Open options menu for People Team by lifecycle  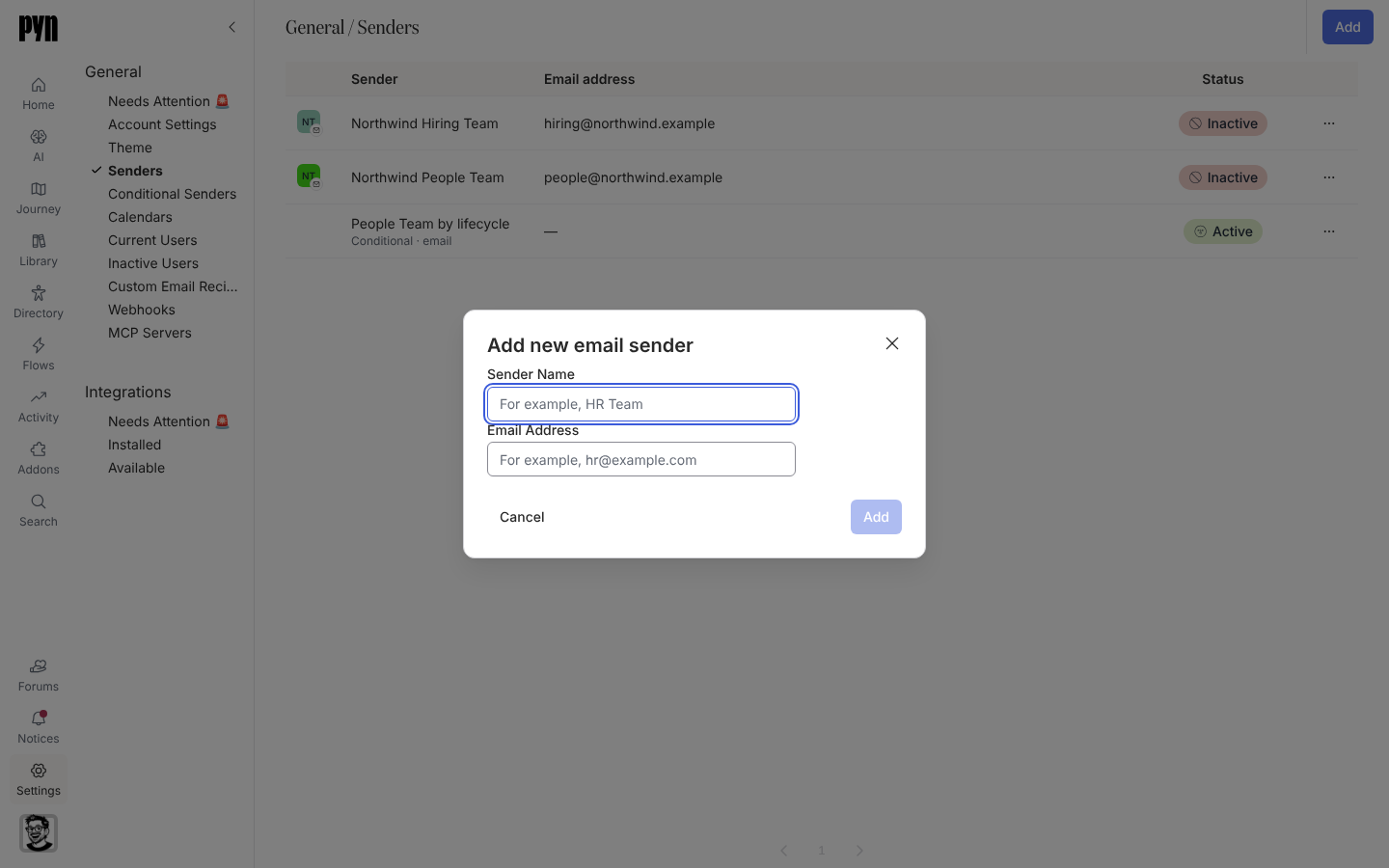pyautogui.click(x=1329, y=231)
